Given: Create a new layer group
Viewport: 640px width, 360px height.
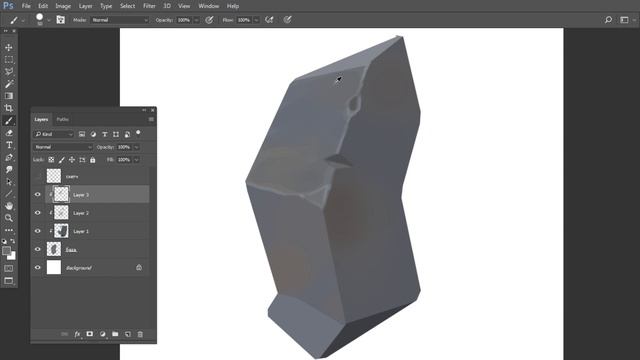Looking at the screenshot, I should (x=115, y=334).
